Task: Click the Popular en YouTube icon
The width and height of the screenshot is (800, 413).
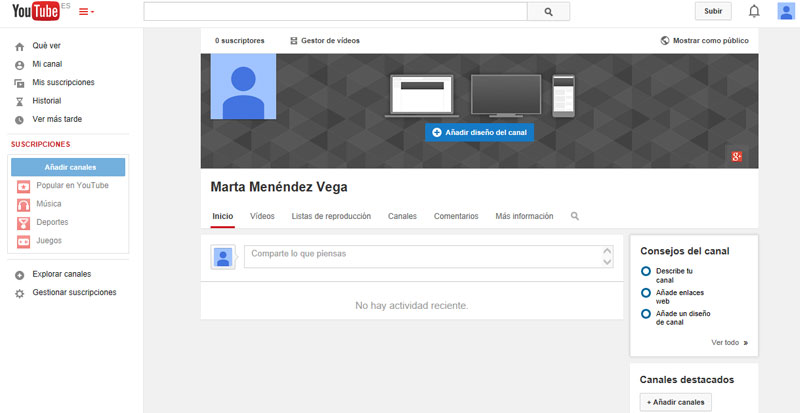Action: click(23, 186)
